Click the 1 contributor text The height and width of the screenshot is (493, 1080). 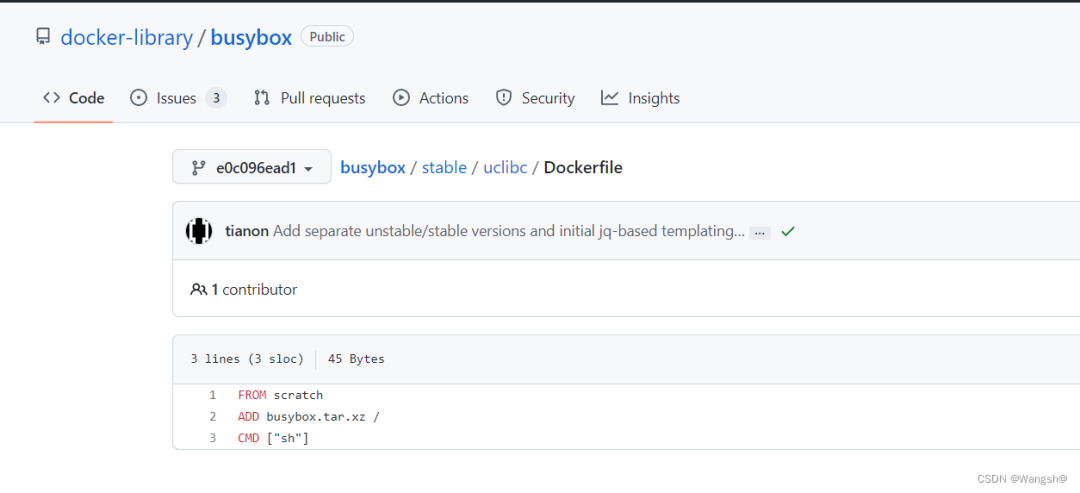point(254,290)
